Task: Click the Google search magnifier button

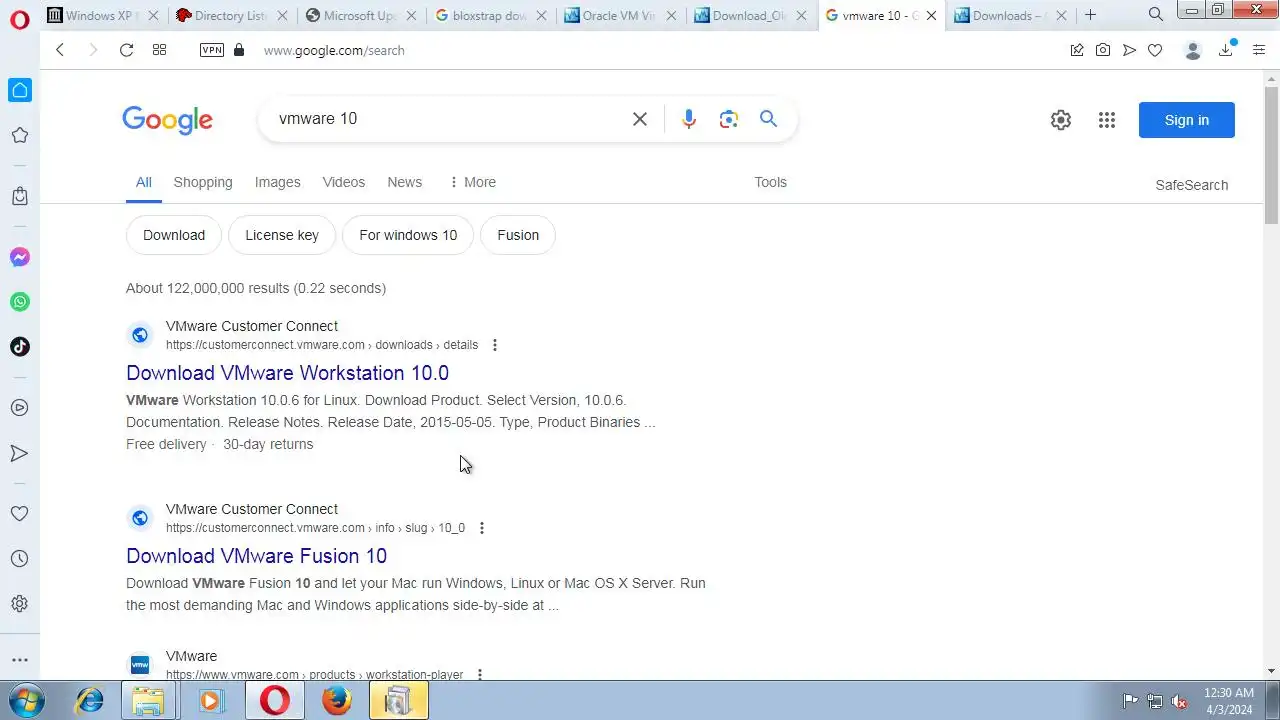Action: click(768, 119)
